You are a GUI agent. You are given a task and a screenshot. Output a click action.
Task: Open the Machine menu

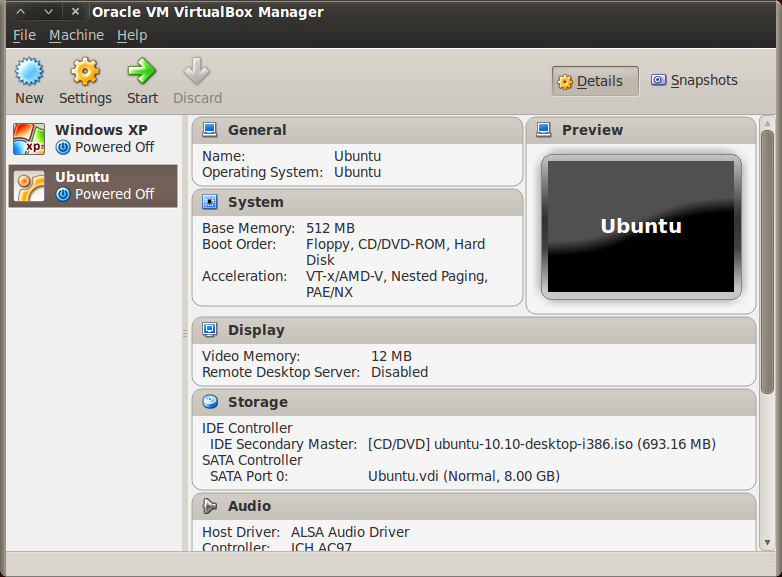(x=76, y=35)
